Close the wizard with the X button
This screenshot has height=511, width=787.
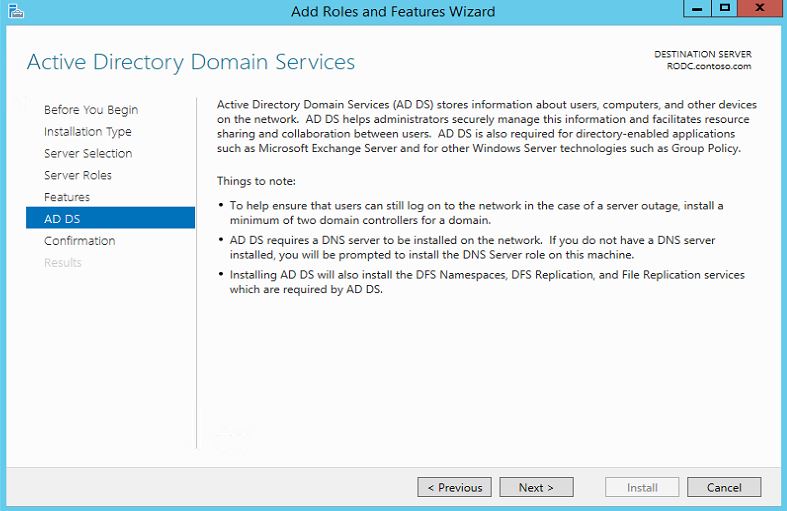coord(759,8)
